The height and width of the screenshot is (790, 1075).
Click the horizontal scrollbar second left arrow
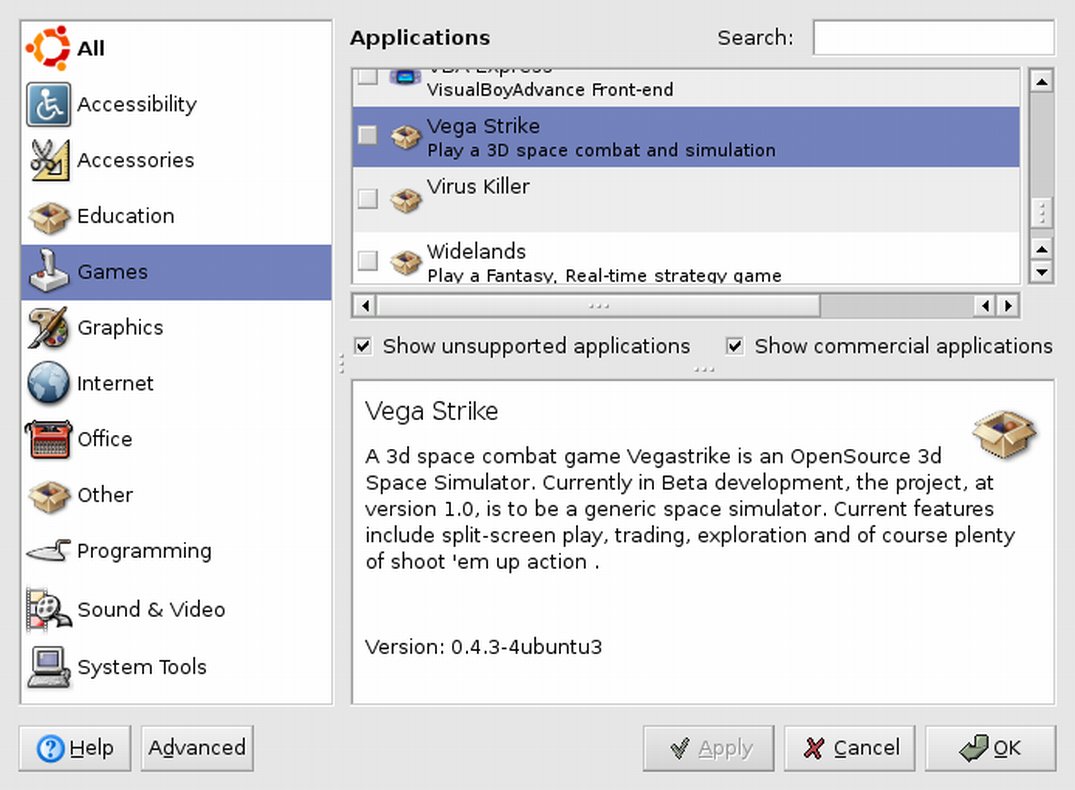click(985, 305)
